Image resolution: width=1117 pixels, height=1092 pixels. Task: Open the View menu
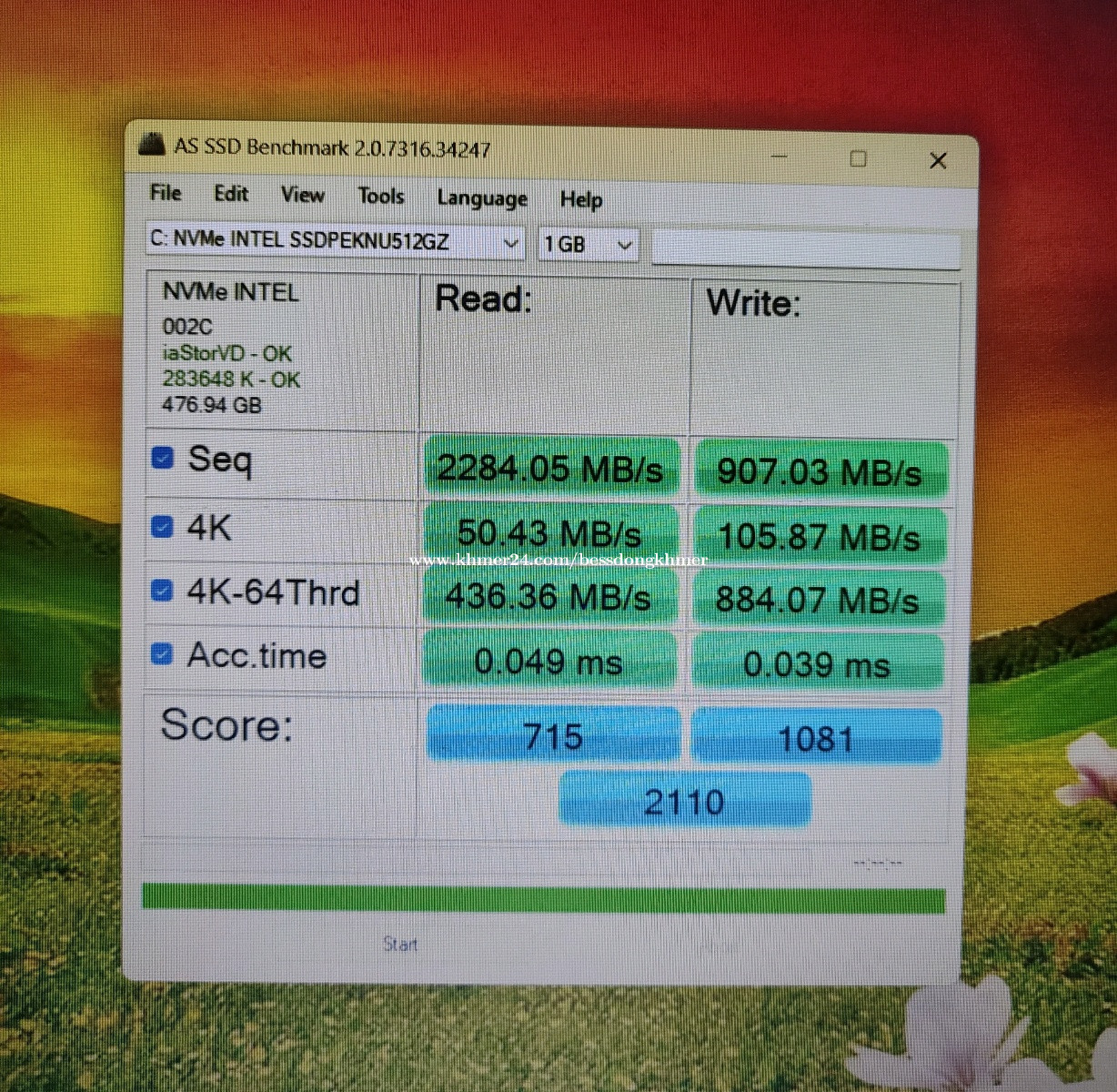[x=303, y=195]
